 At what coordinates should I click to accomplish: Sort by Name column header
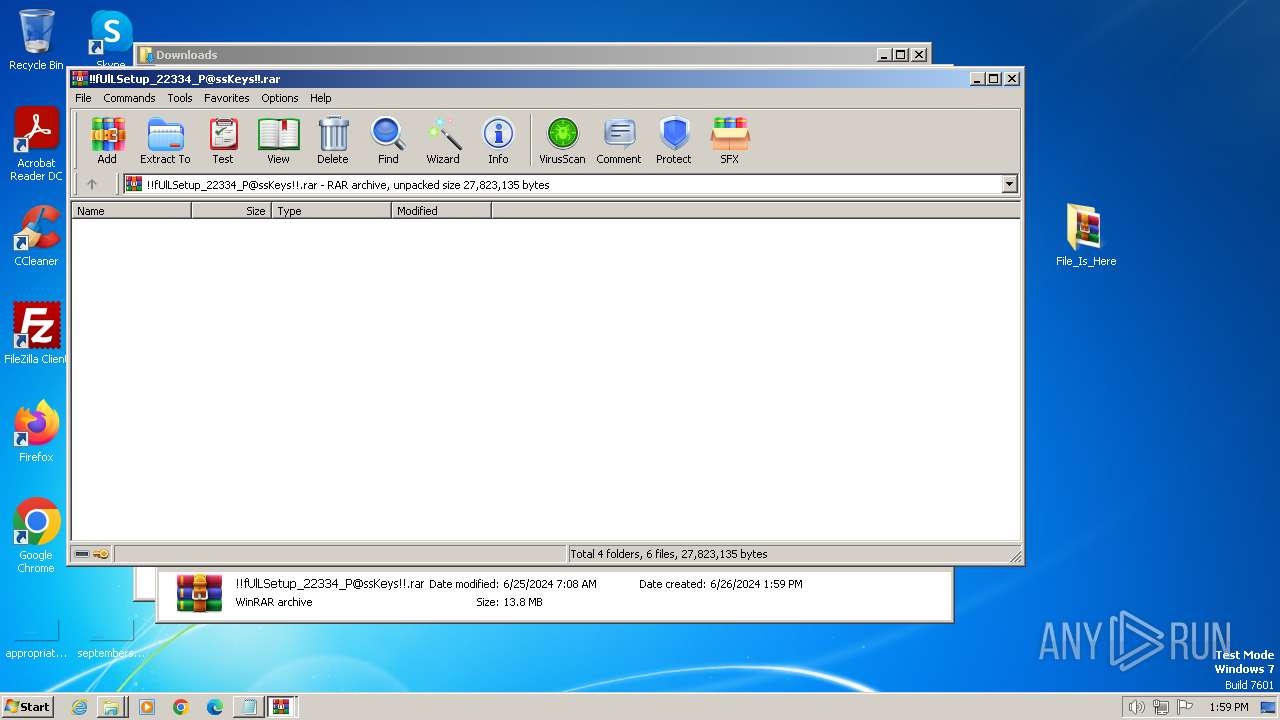pos(131,211)
